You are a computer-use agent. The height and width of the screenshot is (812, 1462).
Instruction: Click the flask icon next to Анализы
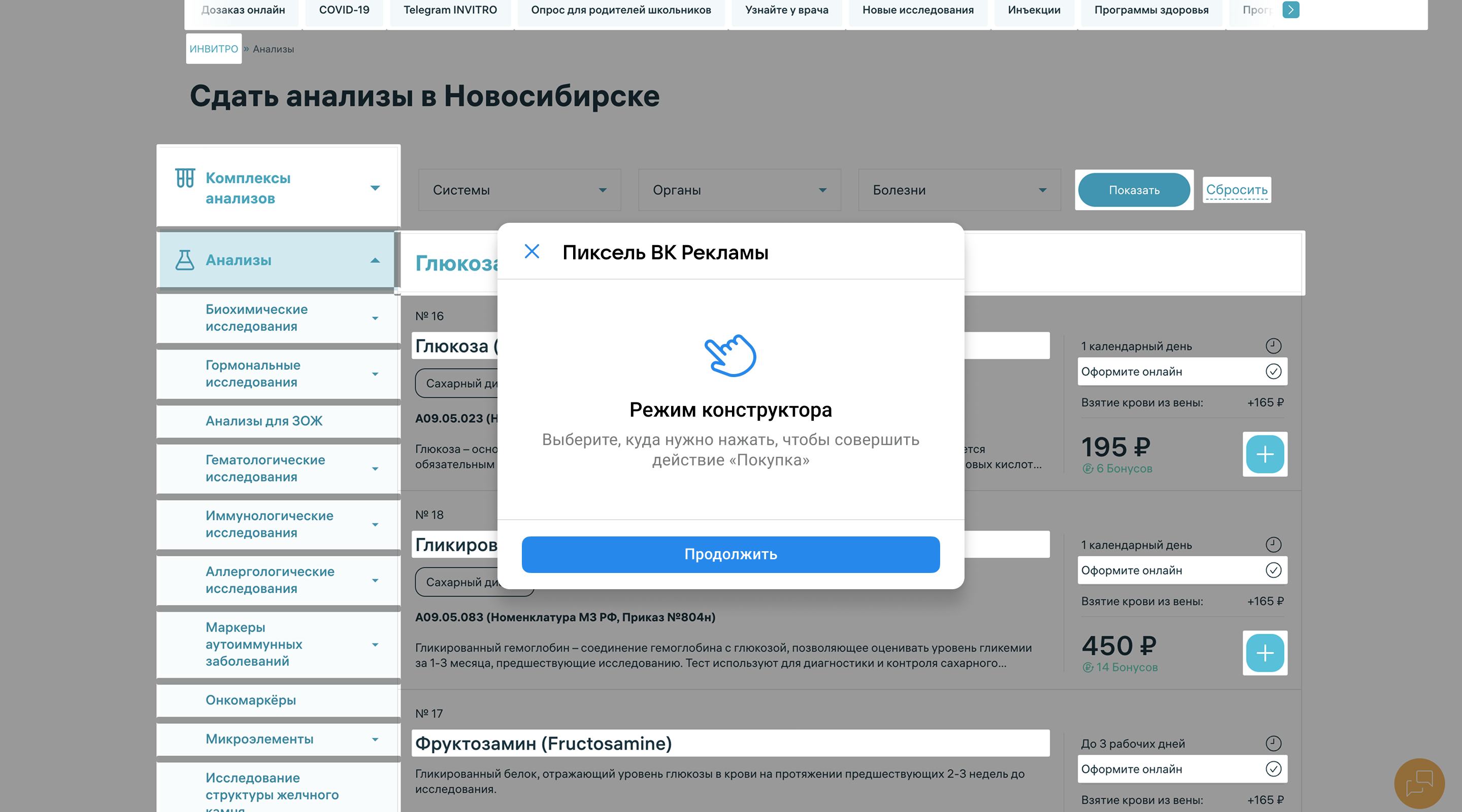(184, 260)
